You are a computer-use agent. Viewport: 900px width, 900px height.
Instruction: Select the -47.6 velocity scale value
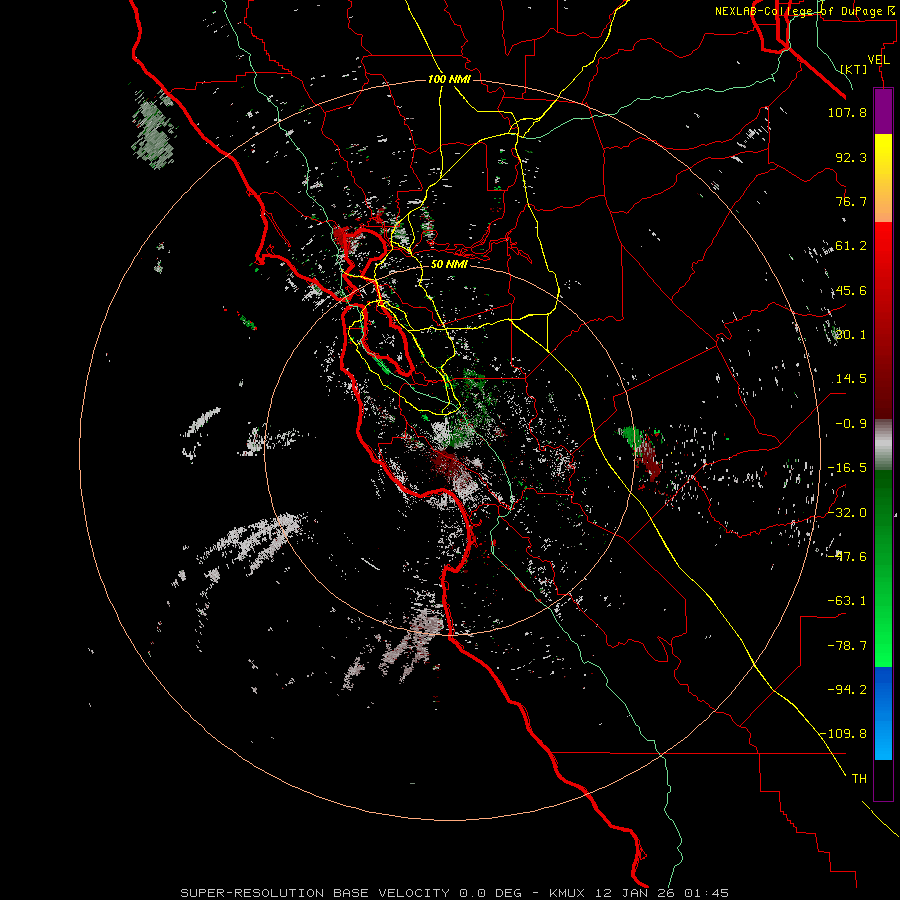pos(847,557)
